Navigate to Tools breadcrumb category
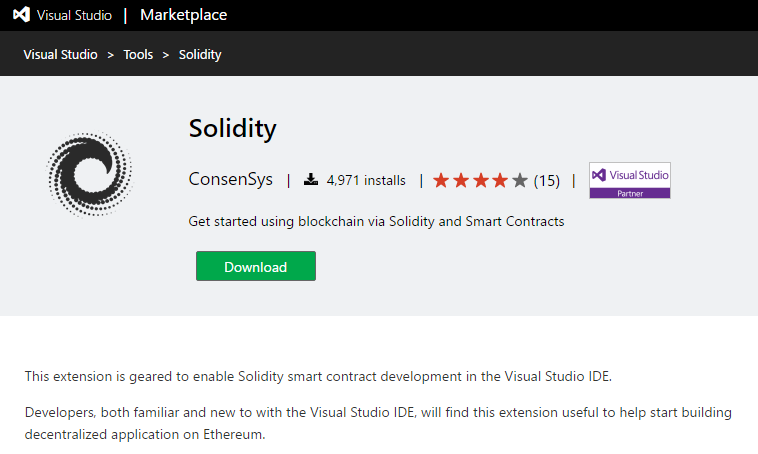 (x=138, y=55)
